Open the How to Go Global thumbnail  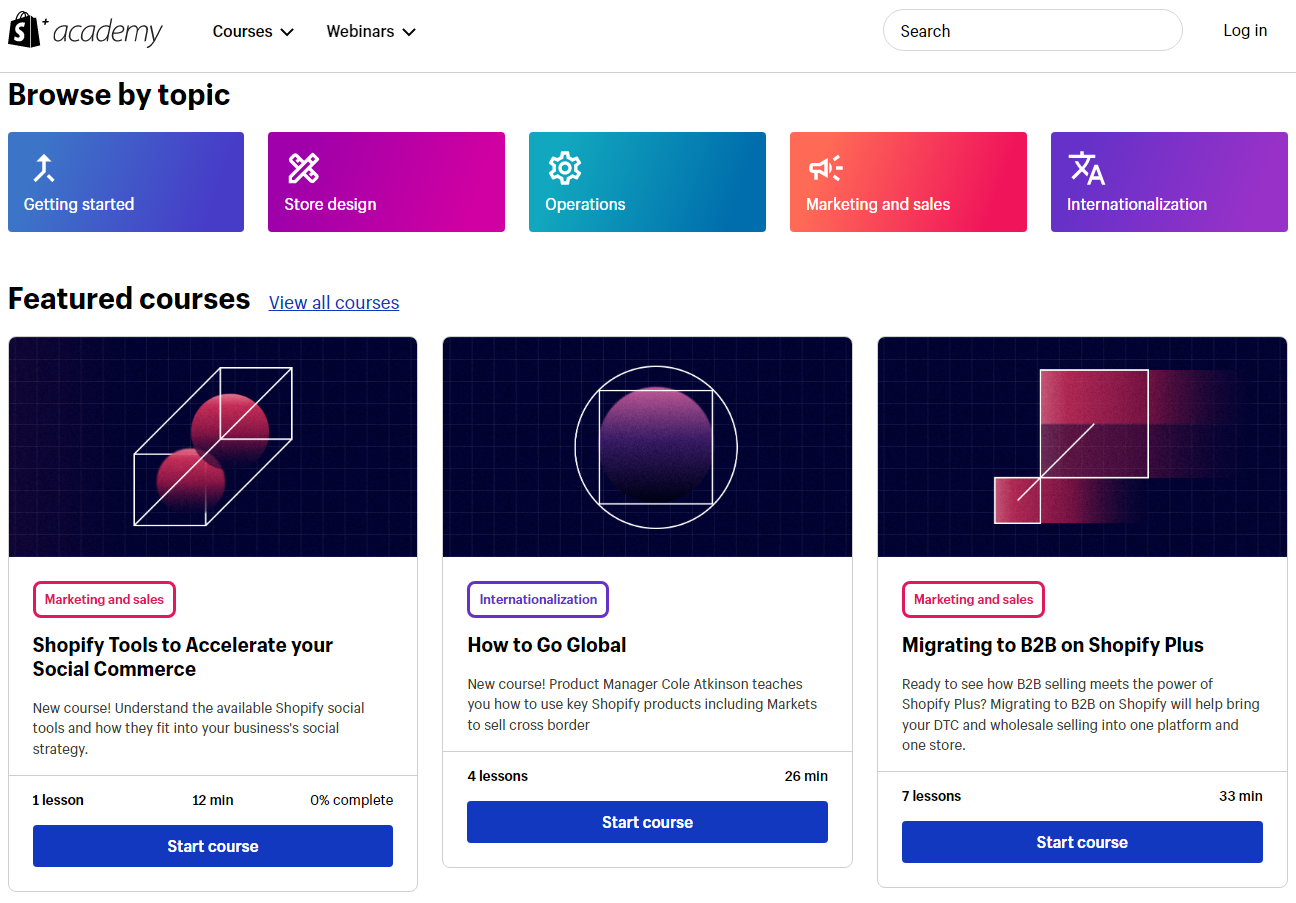pos(647,447)
